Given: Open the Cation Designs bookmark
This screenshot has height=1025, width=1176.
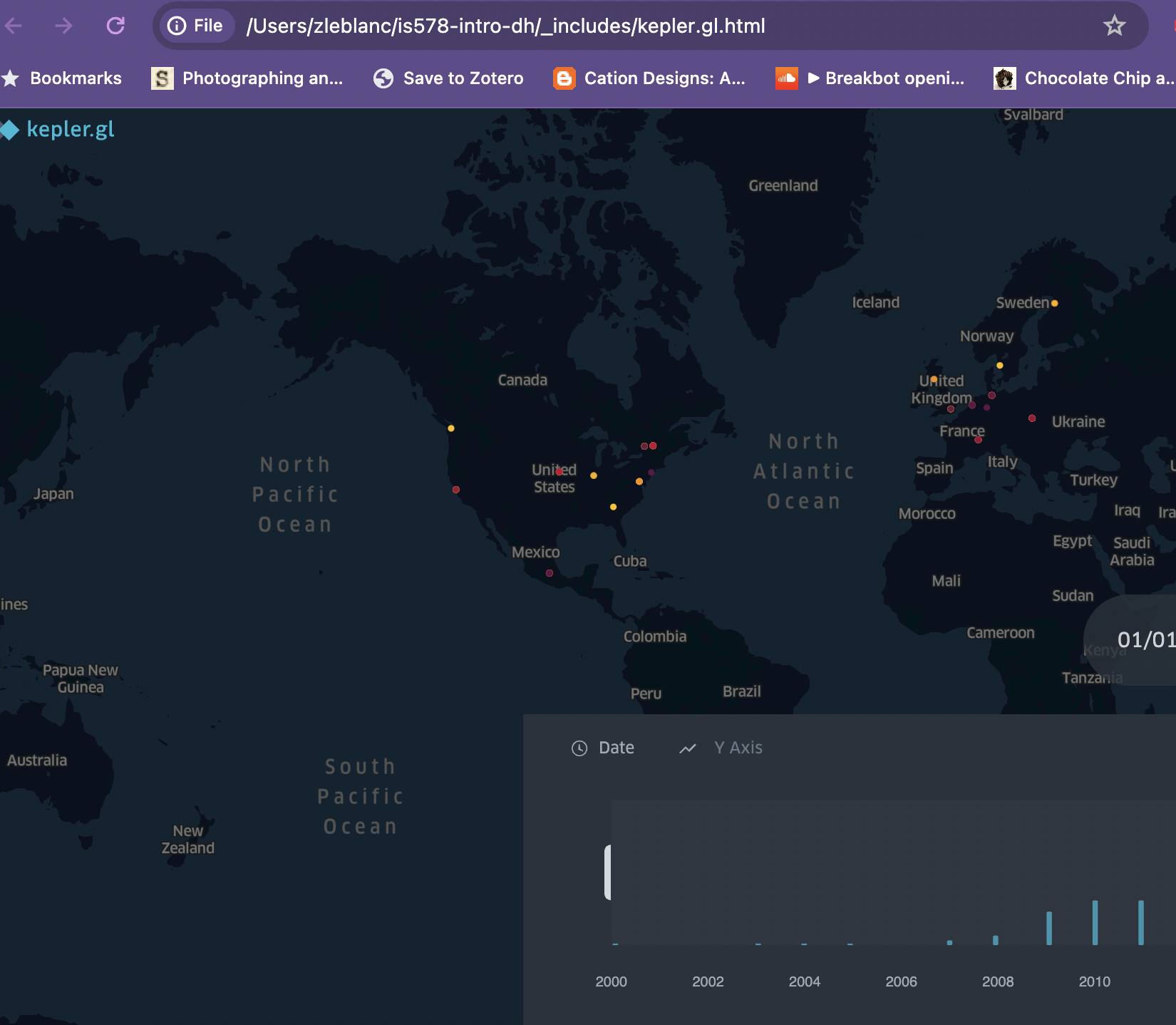Looking at the screenshot, I should [649, 78].
